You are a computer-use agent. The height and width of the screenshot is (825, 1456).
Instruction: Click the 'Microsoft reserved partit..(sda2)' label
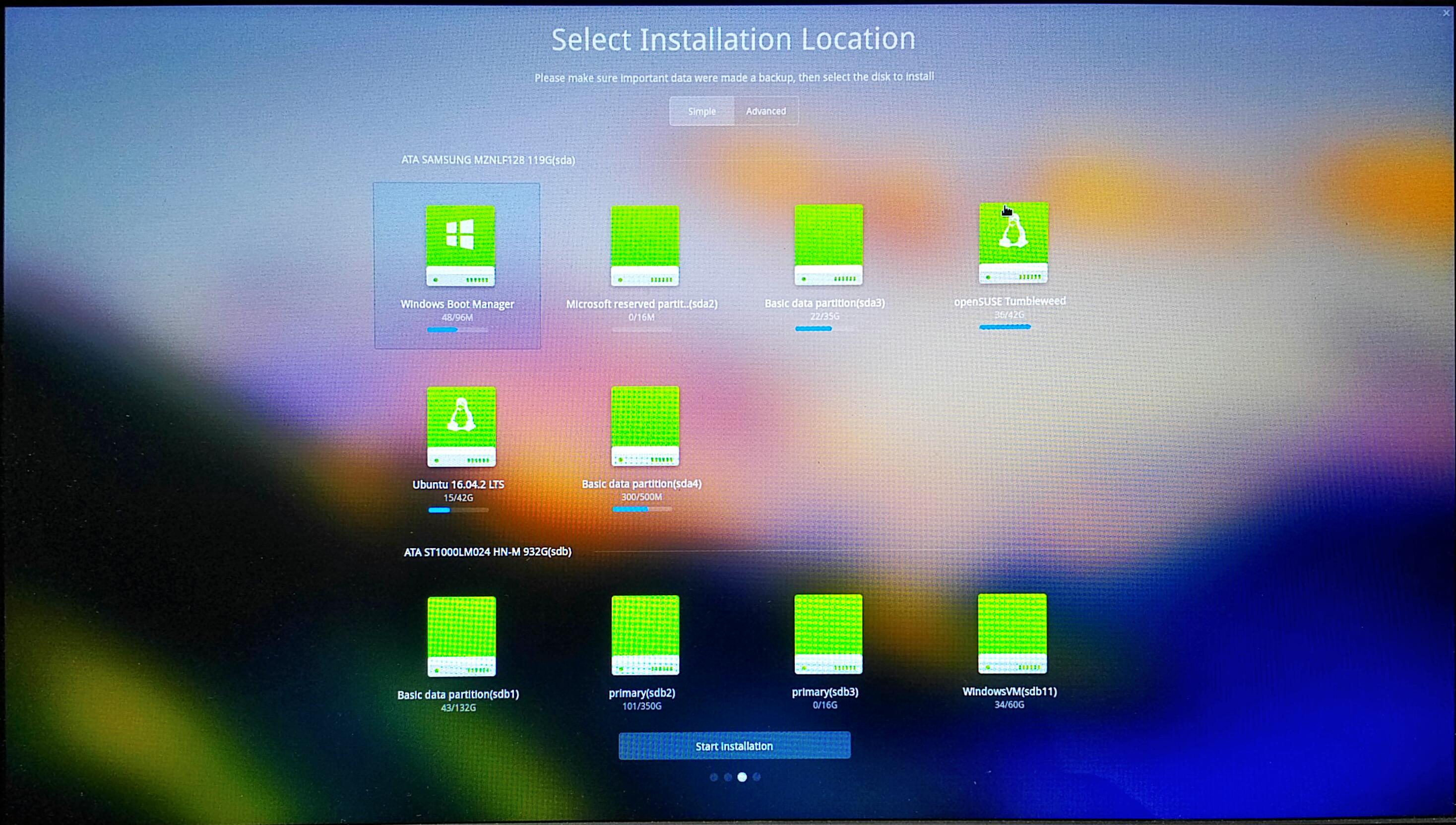pos(642,304)
